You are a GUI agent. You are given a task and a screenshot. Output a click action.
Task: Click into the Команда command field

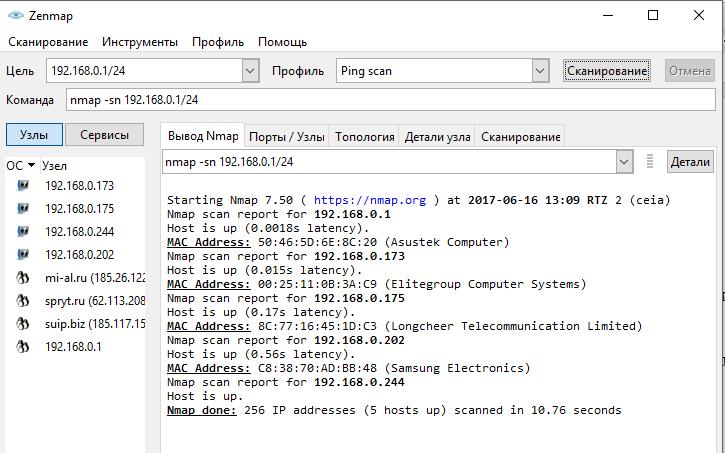(390, 100)
